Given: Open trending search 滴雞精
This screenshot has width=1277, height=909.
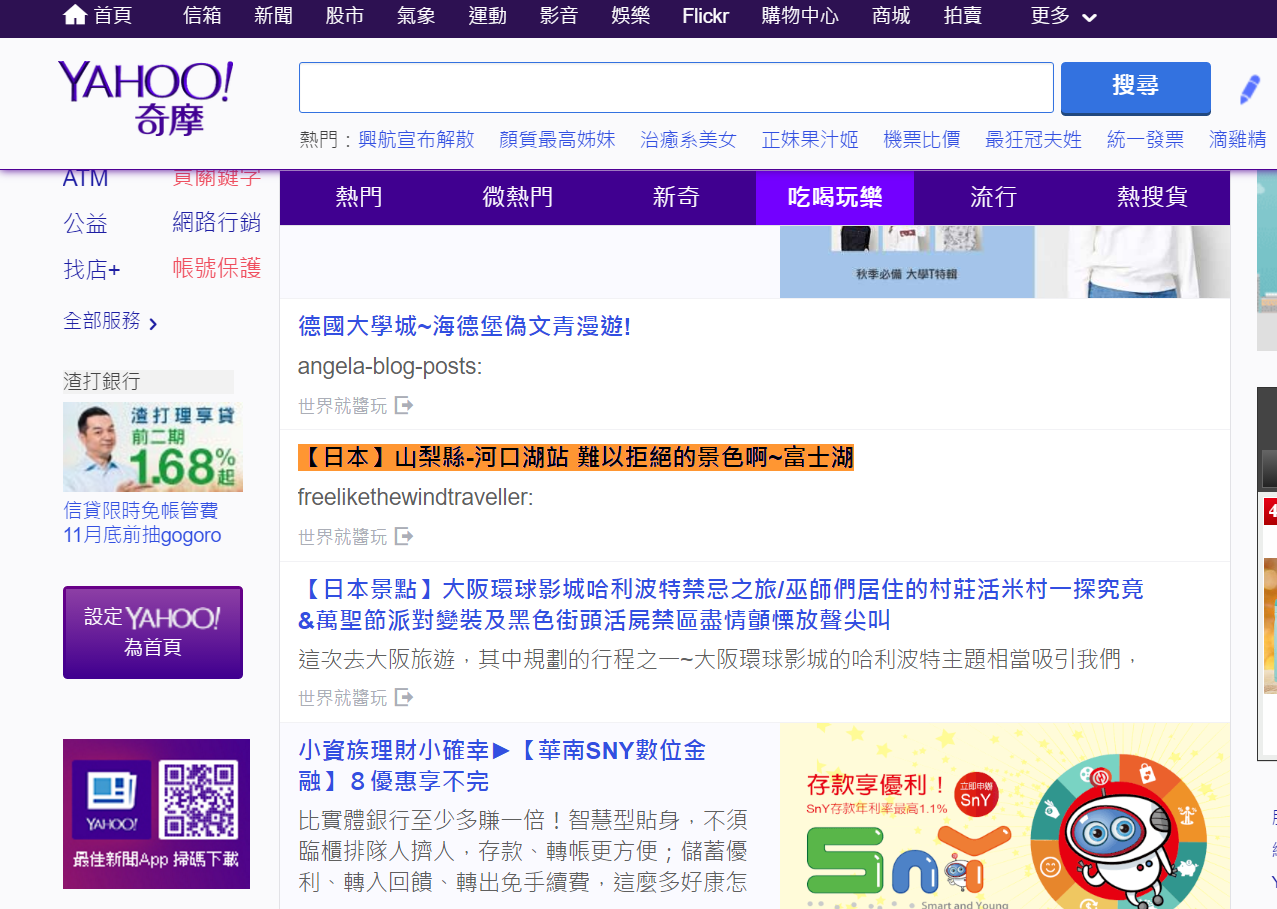Looking at the screenshot, I should [1238, 140].
